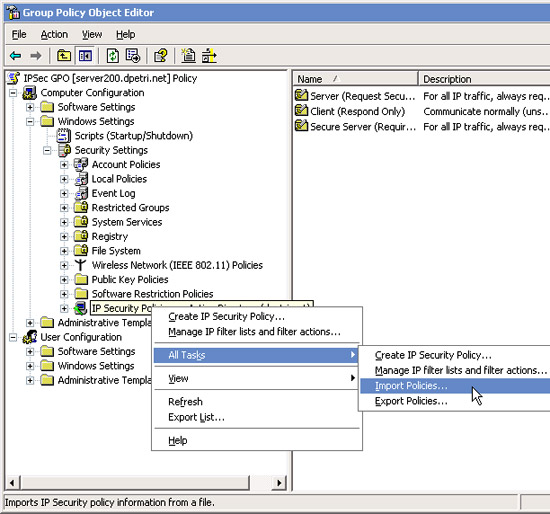Click the Manage IP filter lists toolbar icon

pos(209,56)
